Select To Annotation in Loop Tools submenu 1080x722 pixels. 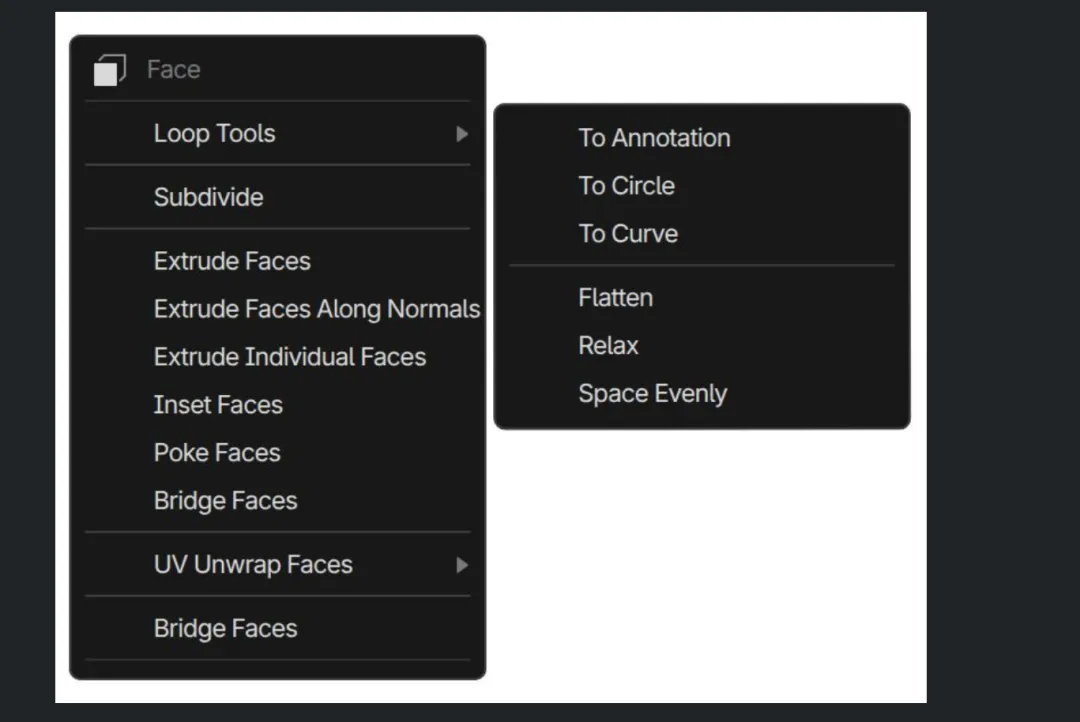click(x=654, y=138)
